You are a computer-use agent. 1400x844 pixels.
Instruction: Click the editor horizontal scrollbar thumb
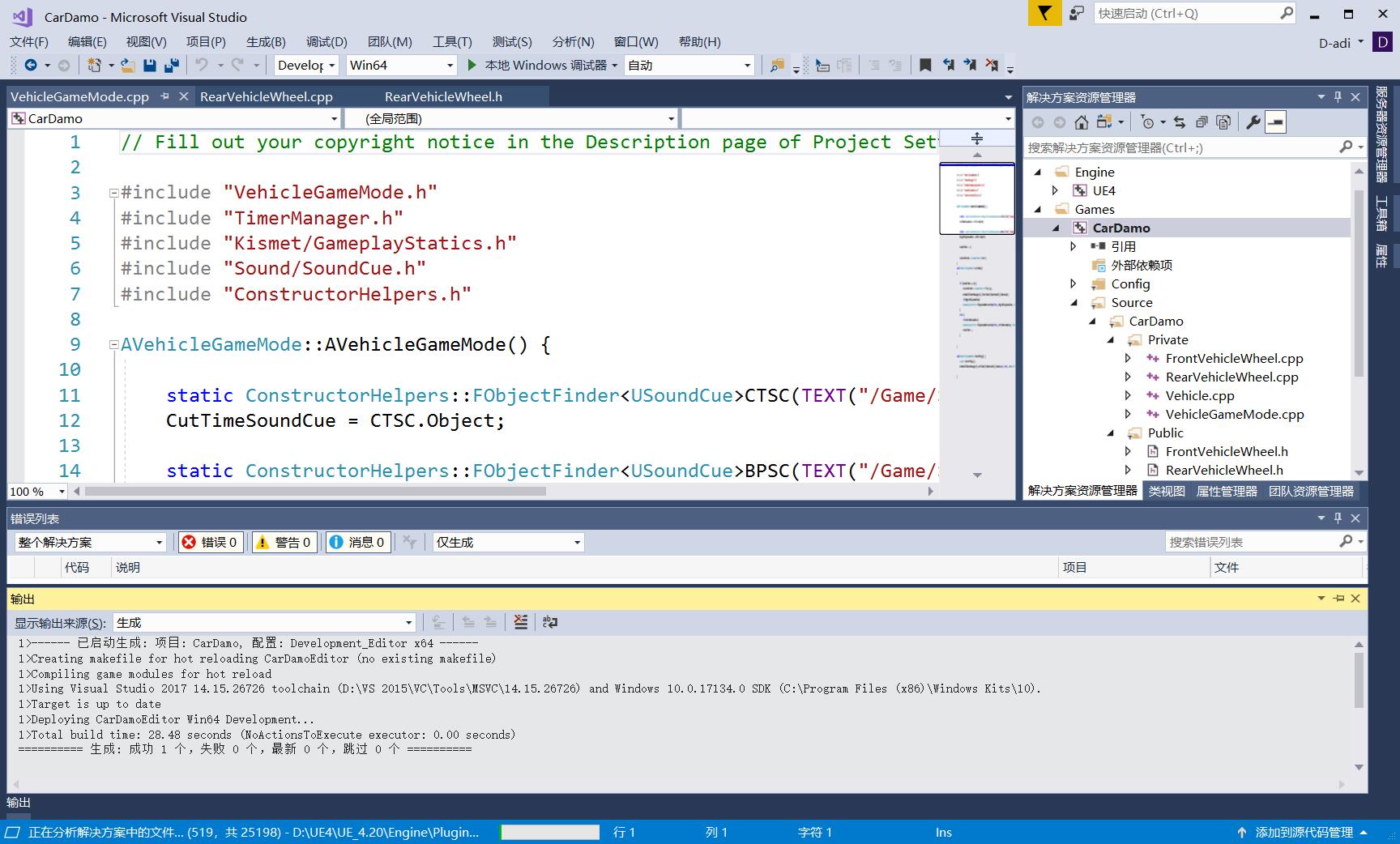316,491
